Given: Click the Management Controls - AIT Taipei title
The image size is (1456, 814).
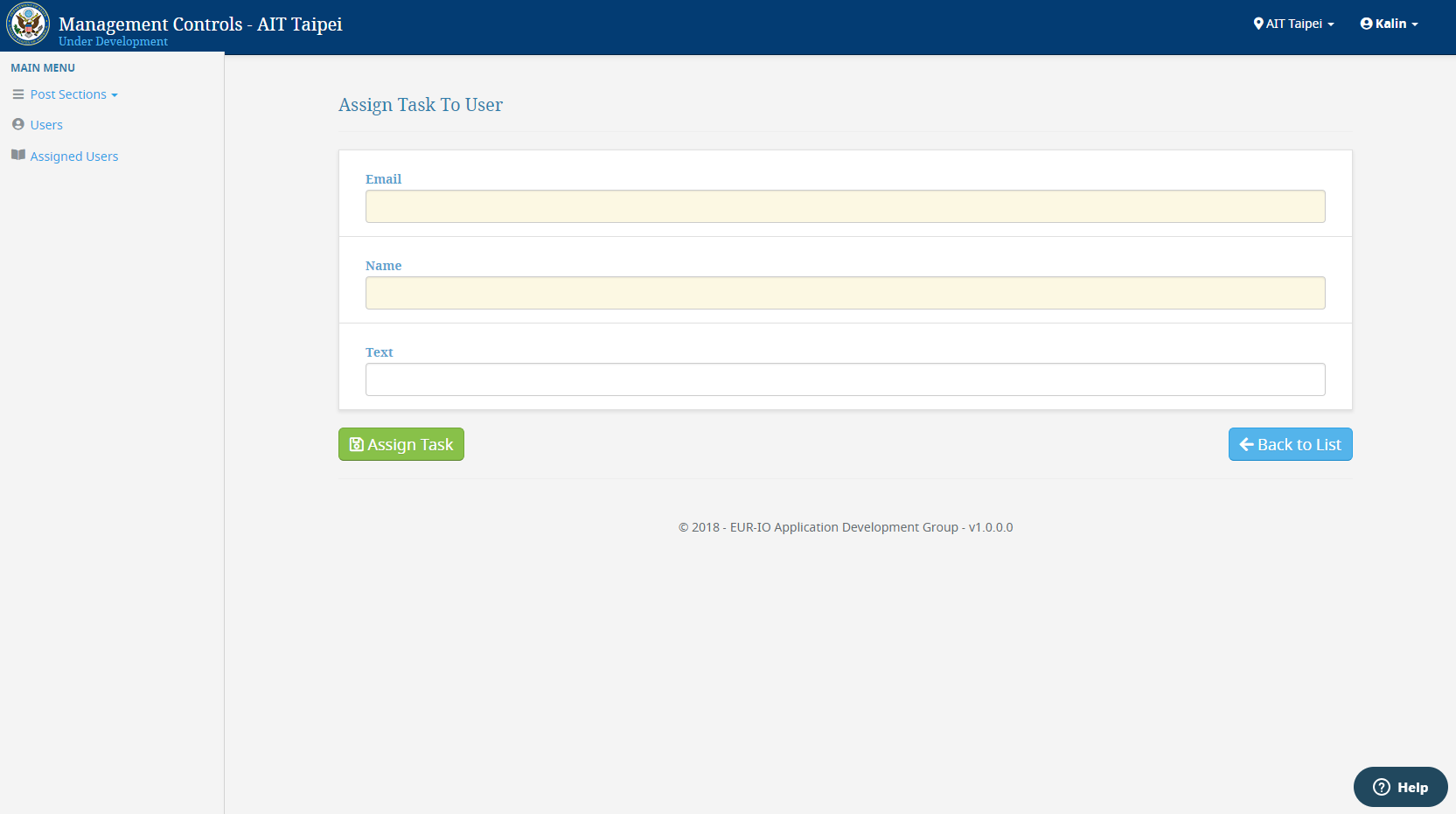Looking at the screenshot, I should click(200, 24).
